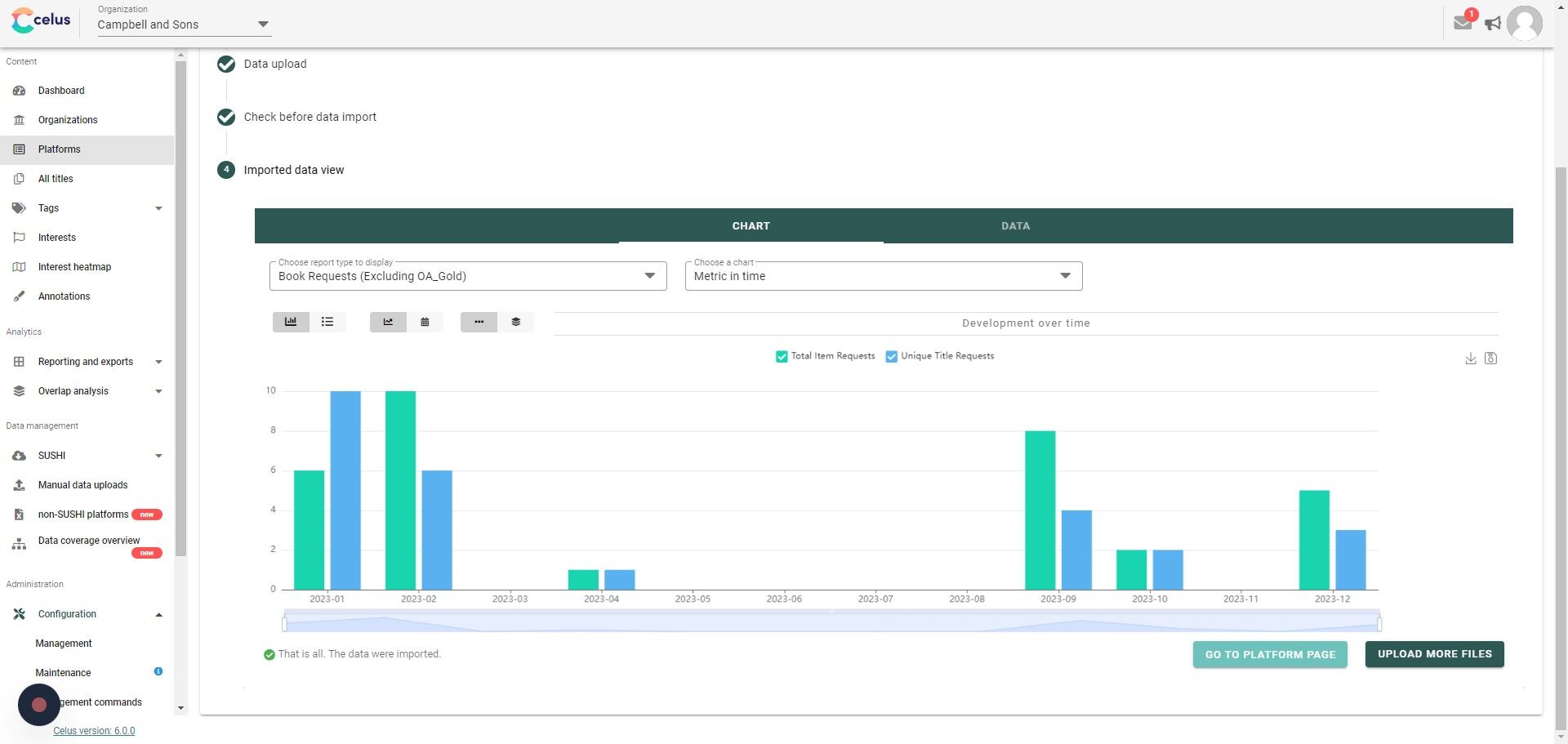1568x744 pixels.
Task: Open the report type dropdown
Action: (467, 276)
